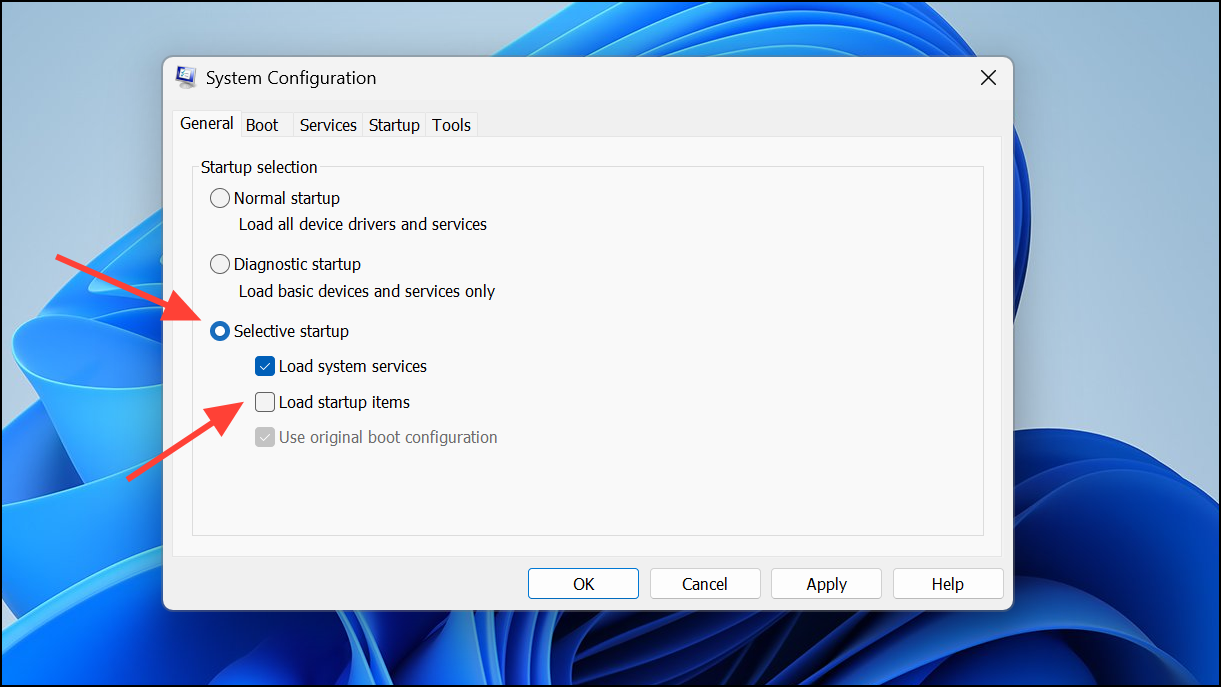Click the 'Startup selection' group label
The image size is (1221, 687).
tap(259, 167)
